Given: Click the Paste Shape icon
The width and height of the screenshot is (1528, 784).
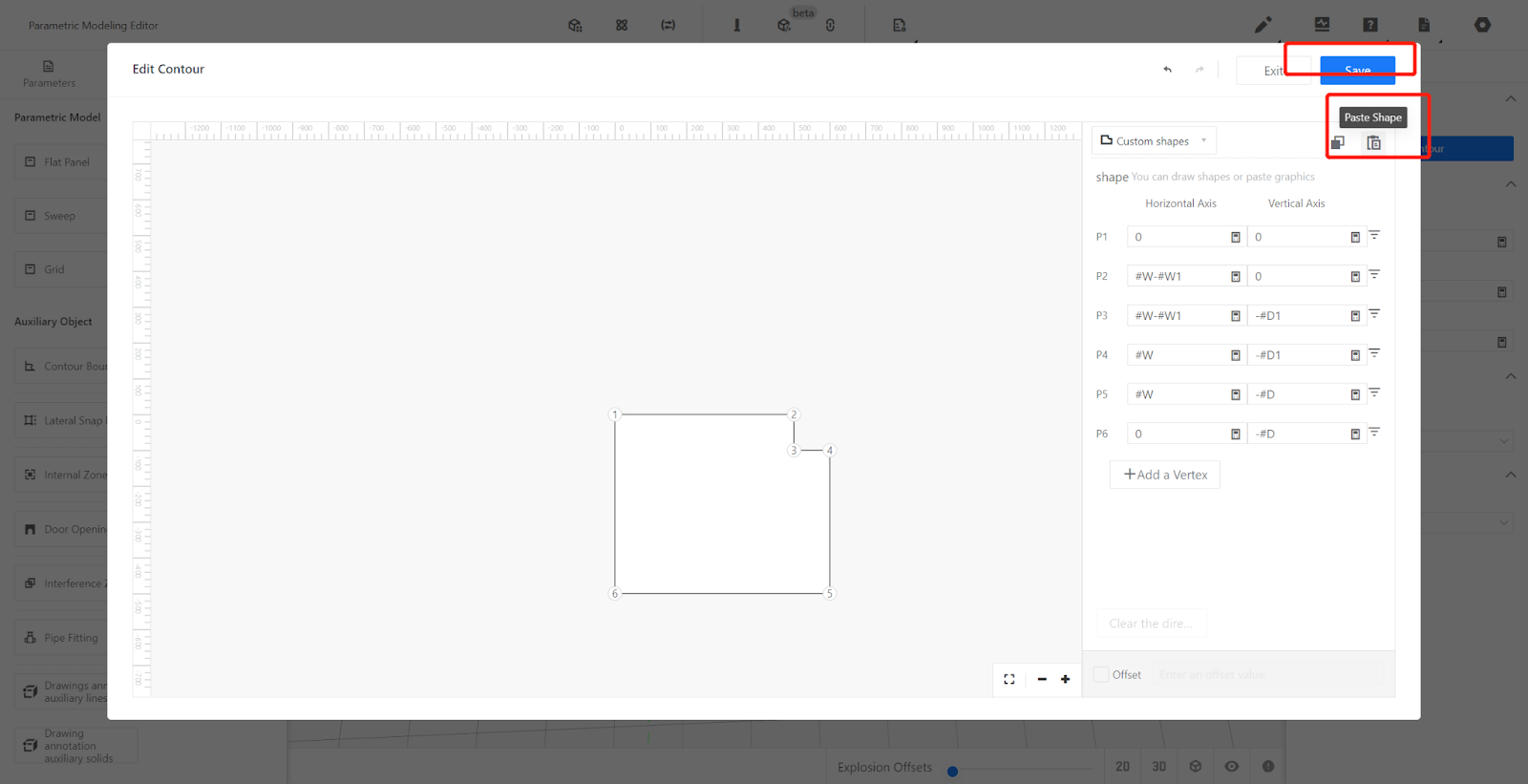Looking at the screenshot, I should [x=1373, y=143].
